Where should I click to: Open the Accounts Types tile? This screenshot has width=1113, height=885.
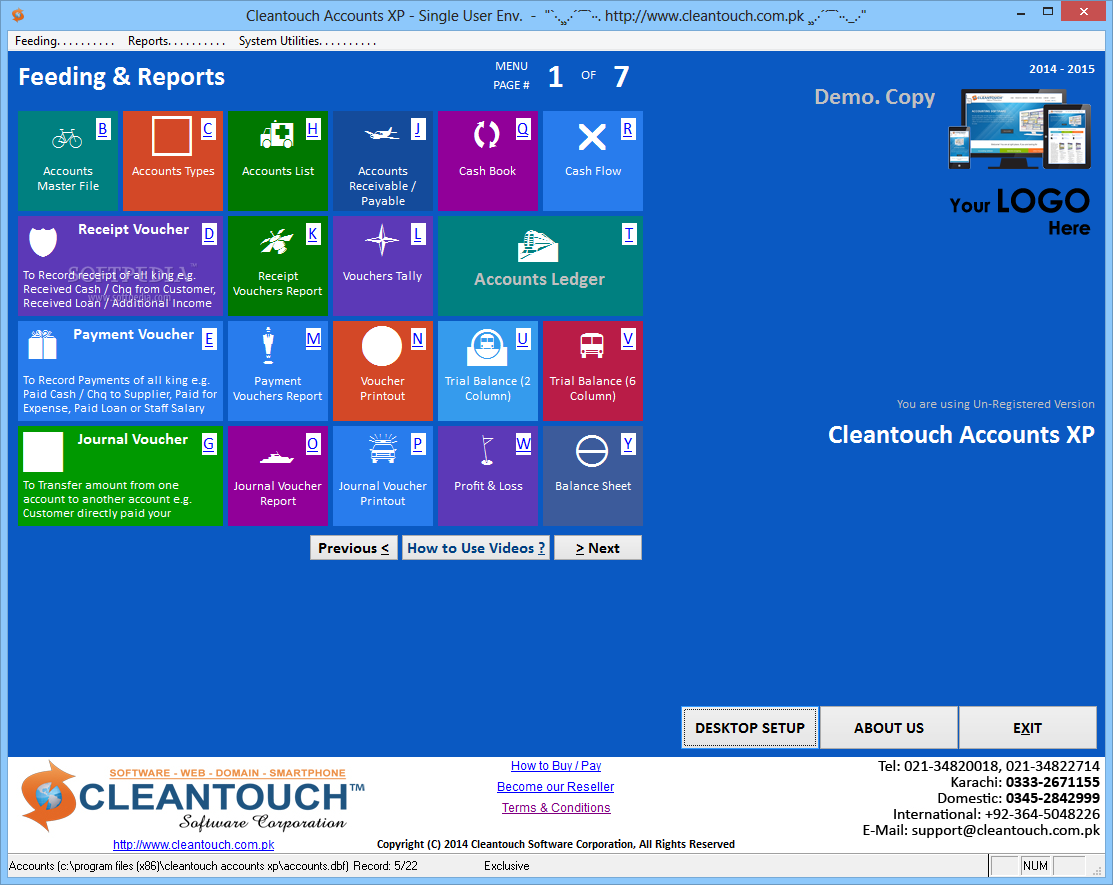172,160
